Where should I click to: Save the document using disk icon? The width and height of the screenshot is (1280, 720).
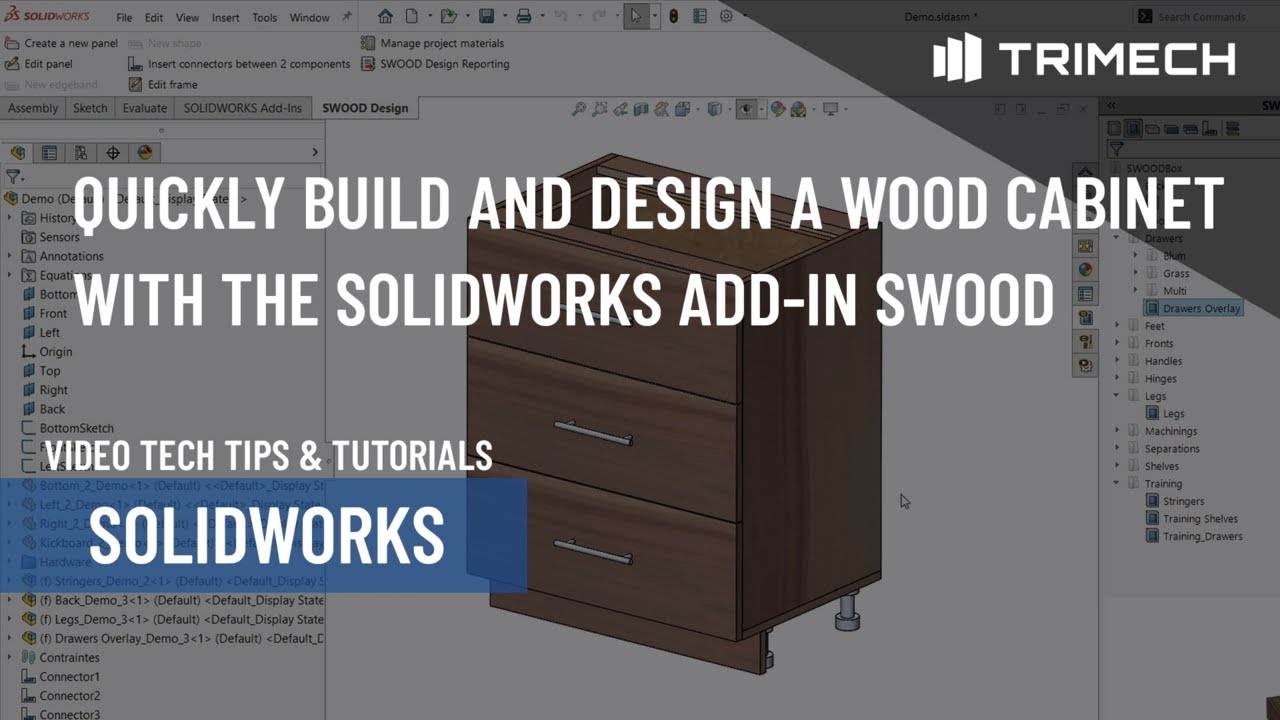(x=486, y=16)
